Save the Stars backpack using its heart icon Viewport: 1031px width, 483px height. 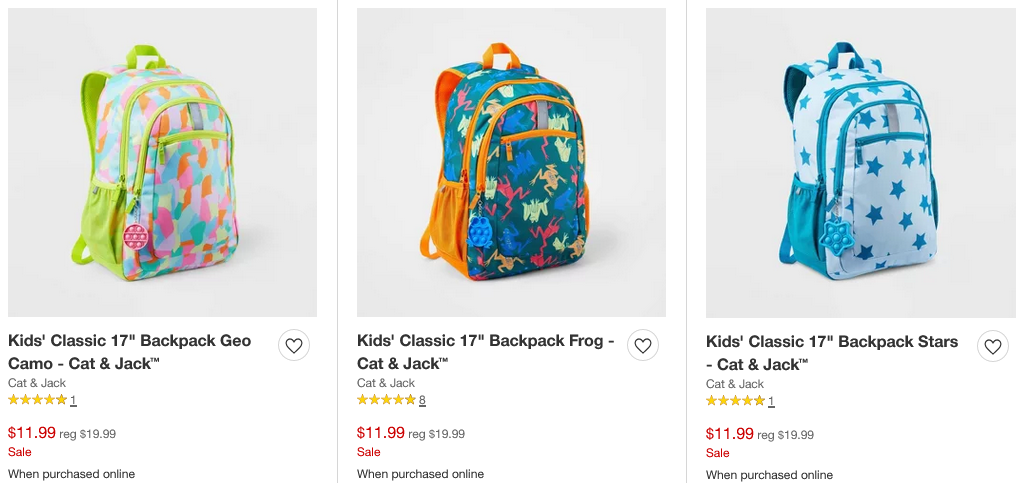pyautogui.click(x=992, y=346)
